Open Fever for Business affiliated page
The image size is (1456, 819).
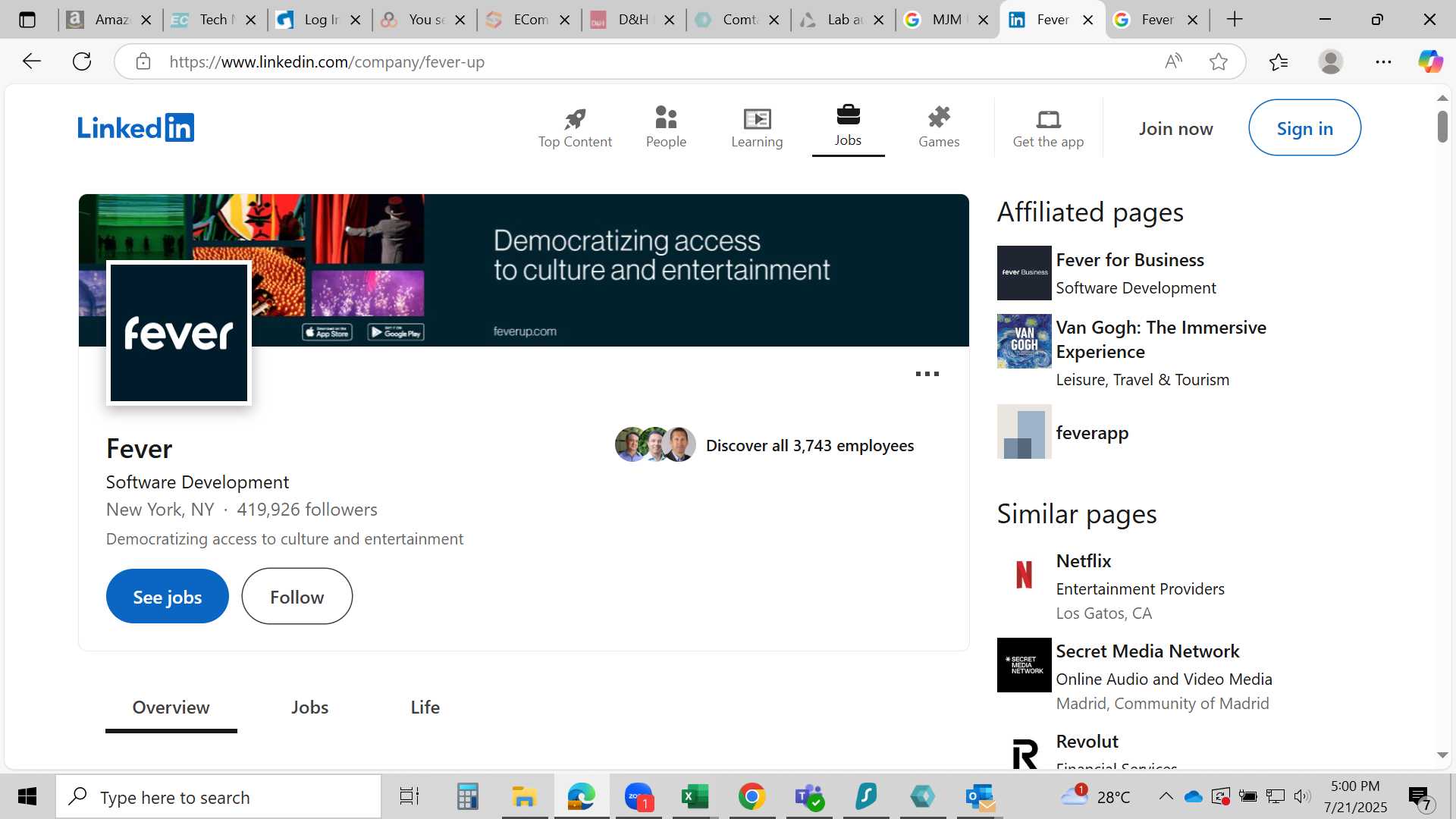(1130, 260)
